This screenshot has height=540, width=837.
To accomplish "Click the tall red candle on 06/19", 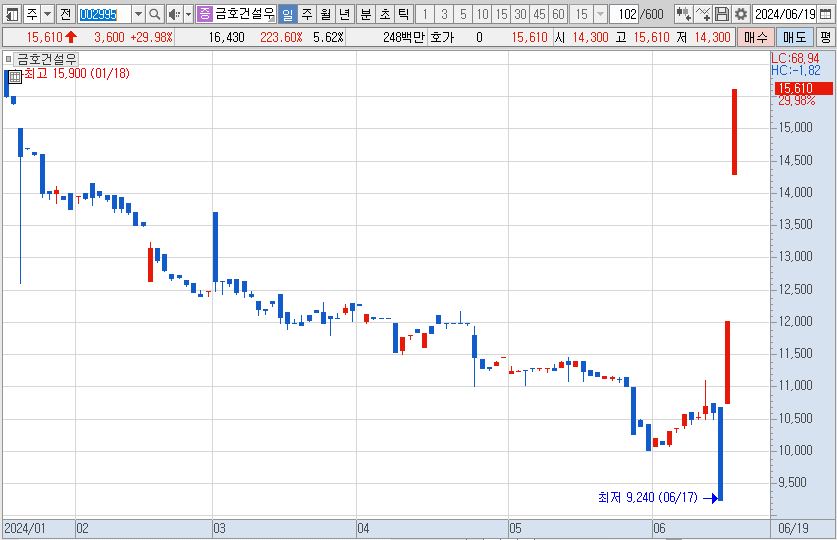I will point(735,132).
